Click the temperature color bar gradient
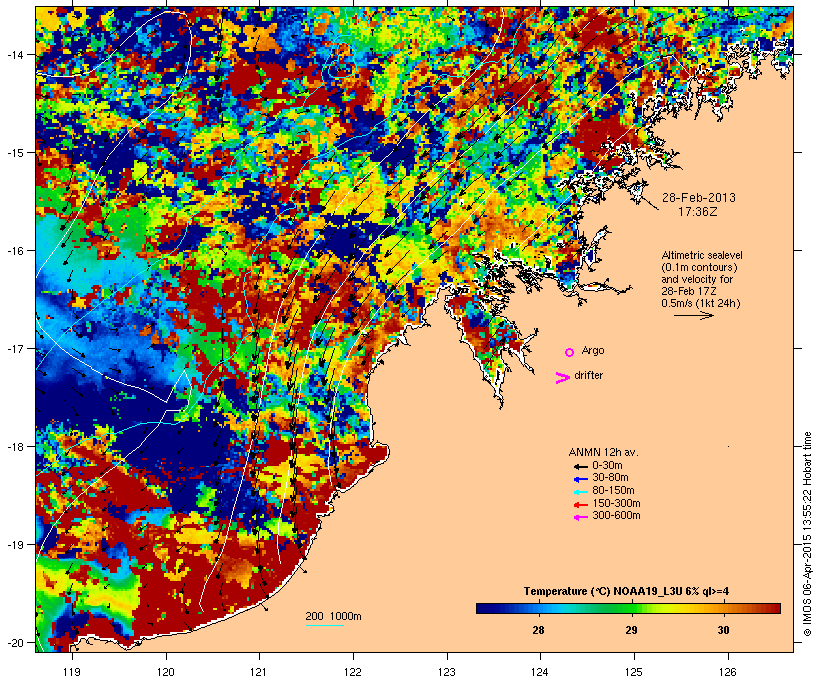The width and height of the screenshot is (820, 680). [x=628, y=608]
